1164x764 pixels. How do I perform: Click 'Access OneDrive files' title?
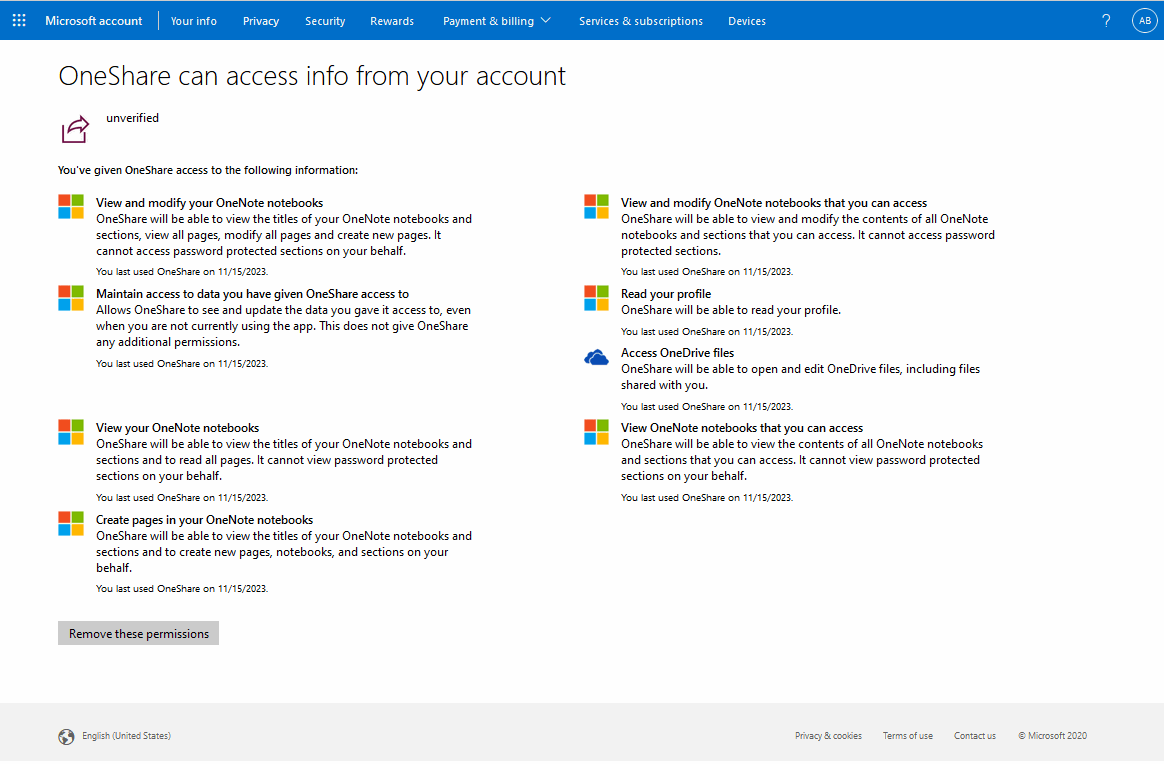(x=677, y=353)
